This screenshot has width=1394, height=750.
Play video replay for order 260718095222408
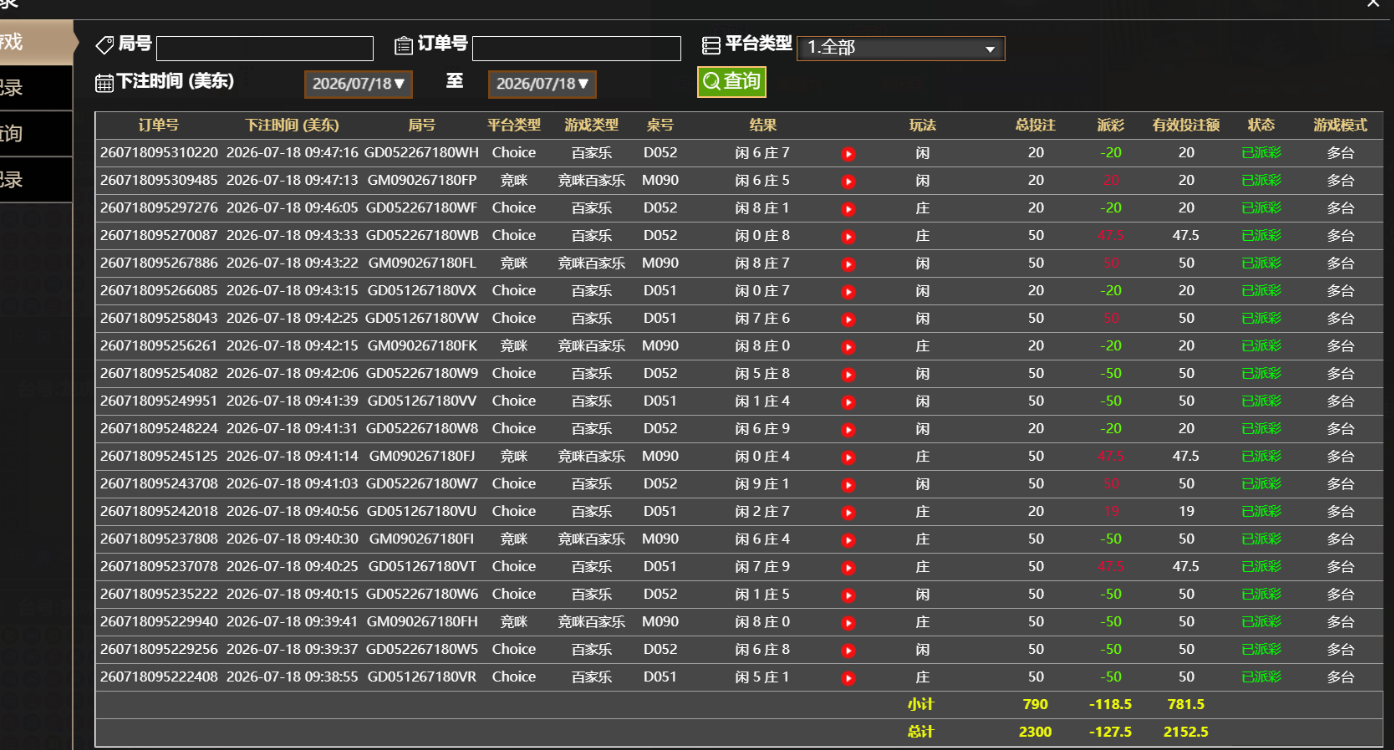tap(848, 678)
